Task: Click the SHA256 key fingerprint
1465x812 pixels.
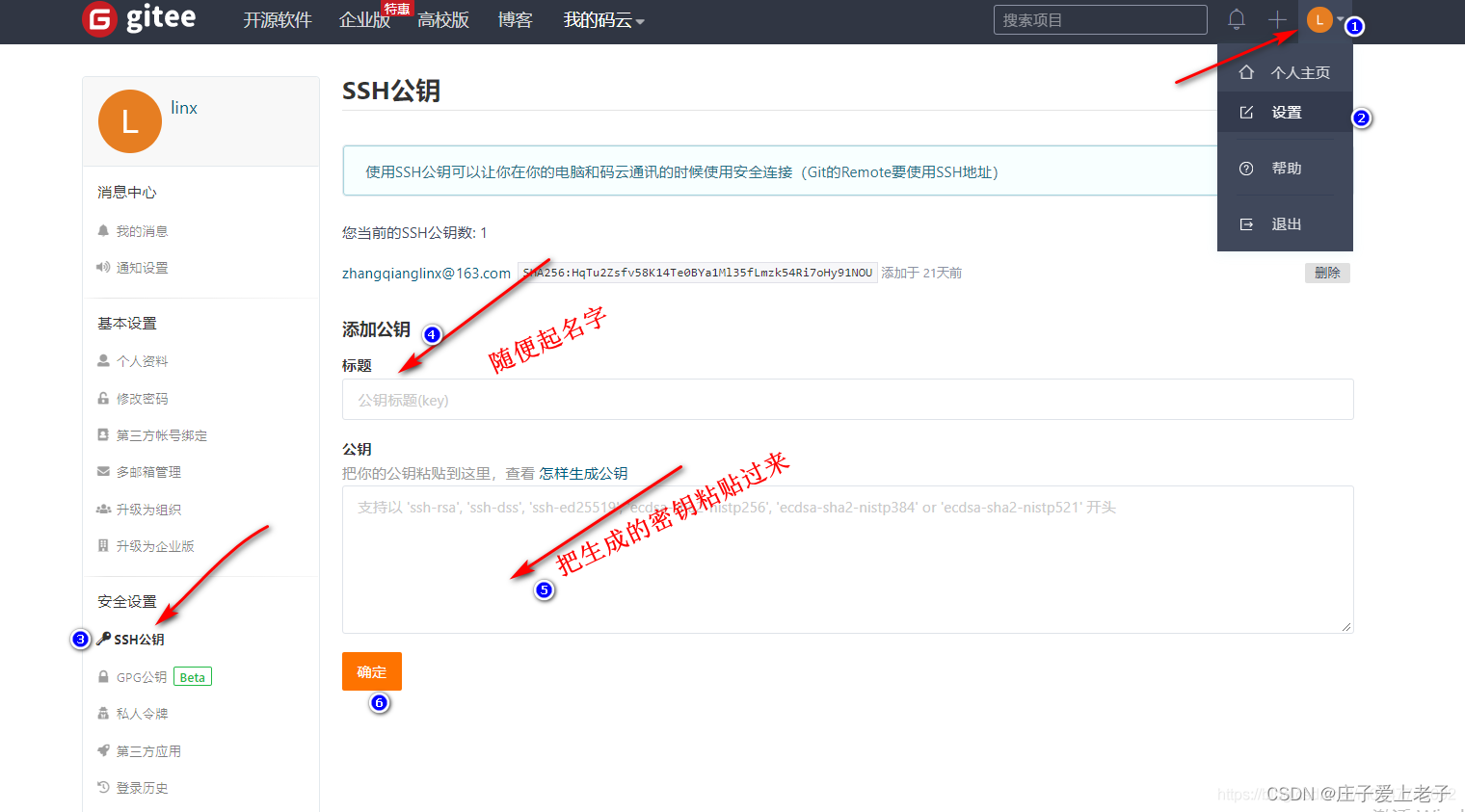Action: (x=697, y=273)
